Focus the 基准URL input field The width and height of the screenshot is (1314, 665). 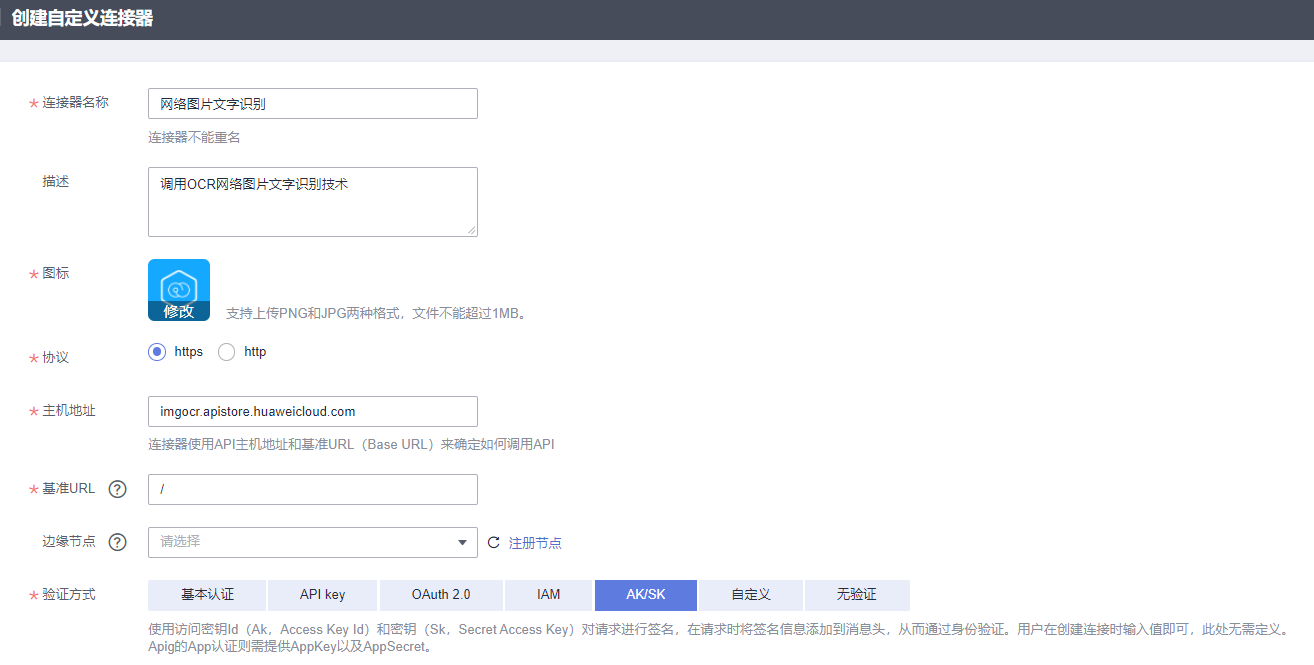point(313,489)
